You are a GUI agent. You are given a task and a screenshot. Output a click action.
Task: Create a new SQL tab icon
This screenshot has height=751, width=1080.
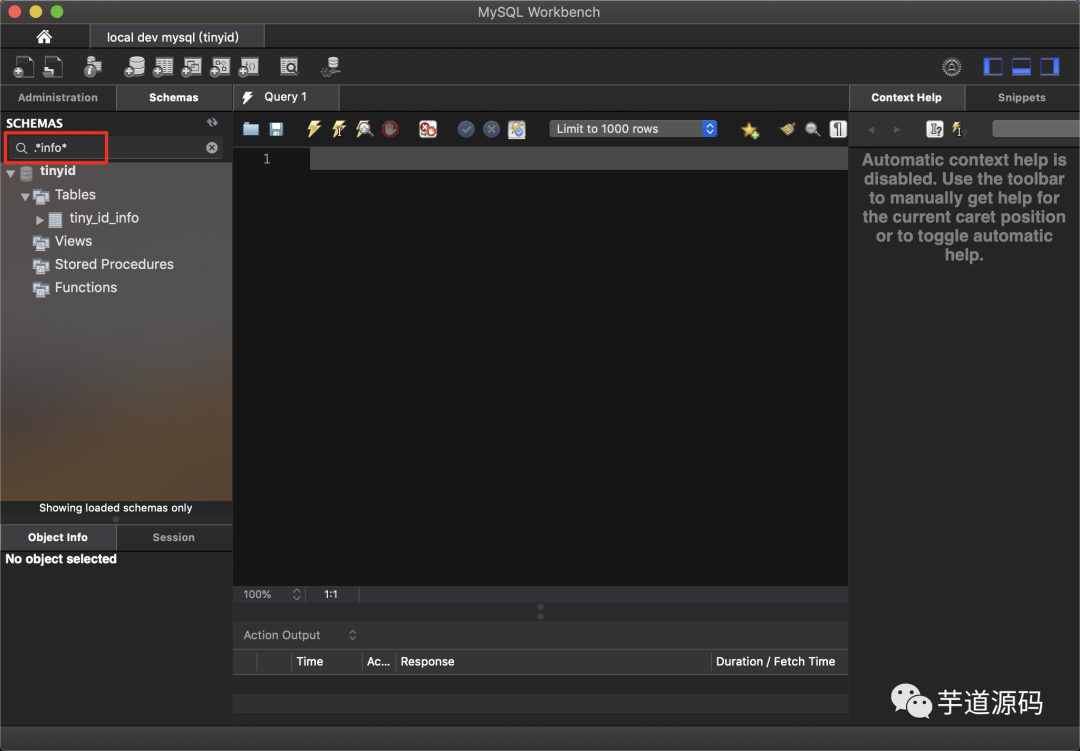(23, 67)
